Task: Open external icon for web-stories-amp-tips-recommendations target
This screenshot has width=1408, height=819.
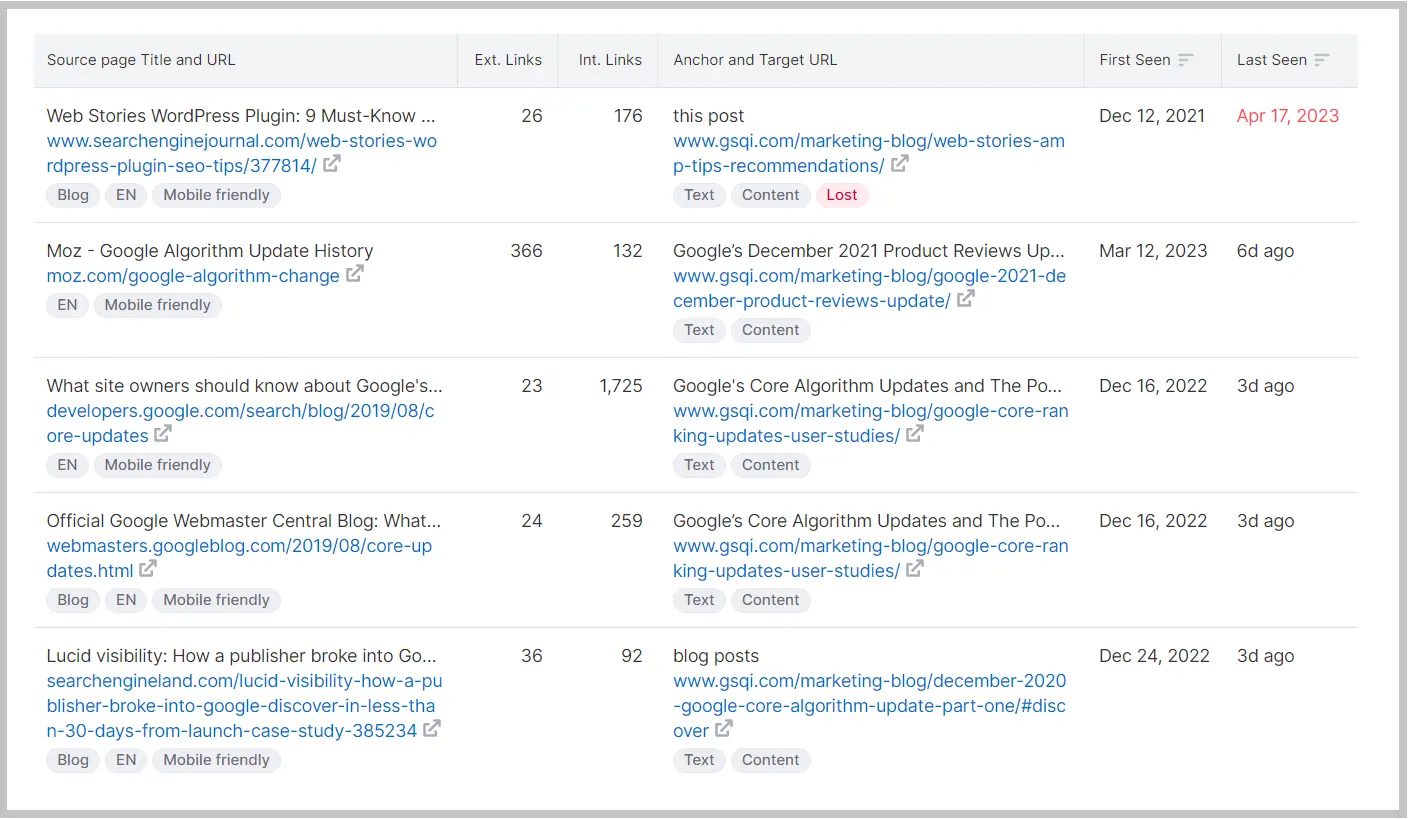Action: click(x=900, y=164)
